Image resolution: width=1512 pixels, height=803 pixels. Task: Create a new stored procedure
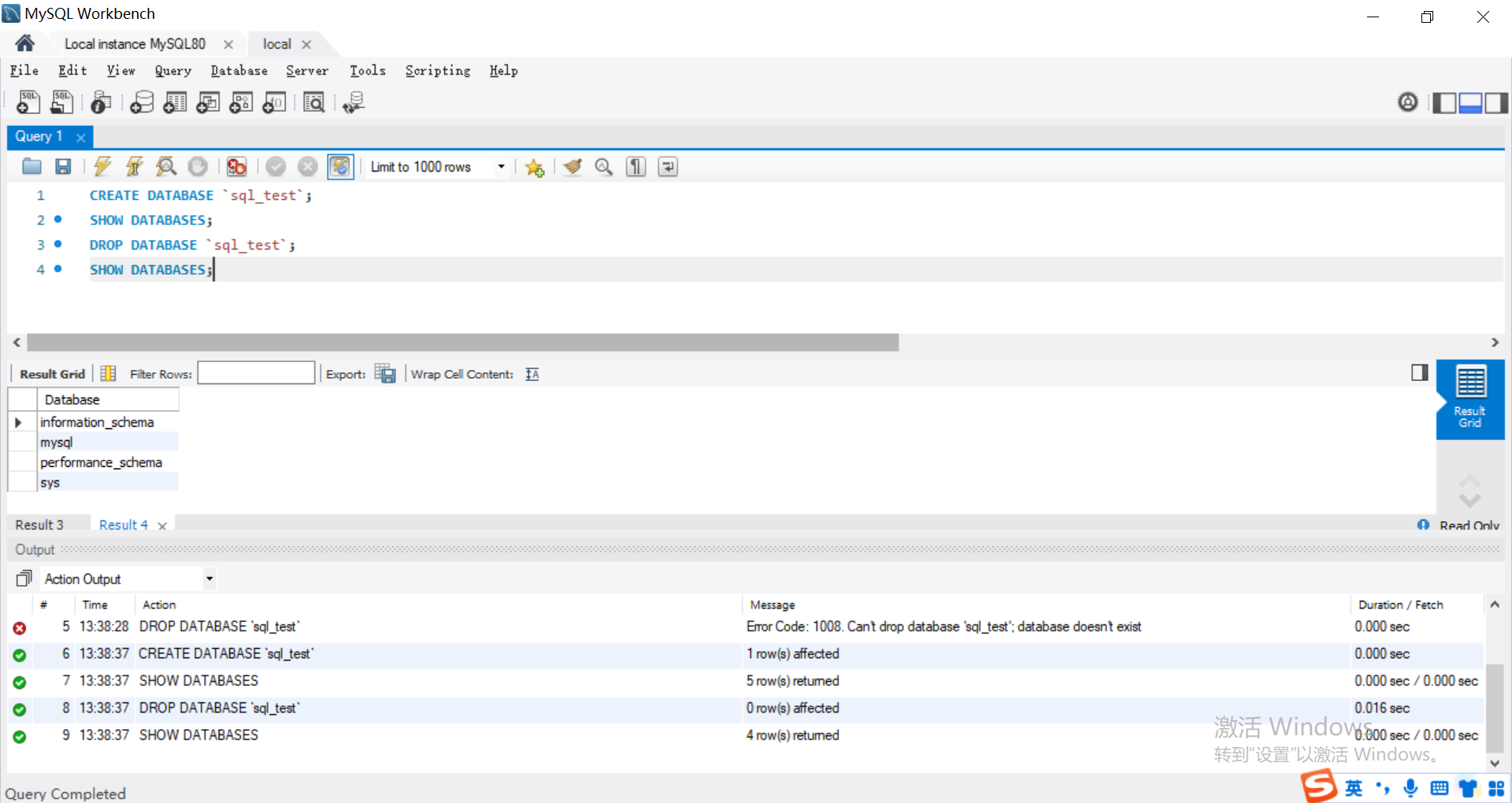[241, 102]
